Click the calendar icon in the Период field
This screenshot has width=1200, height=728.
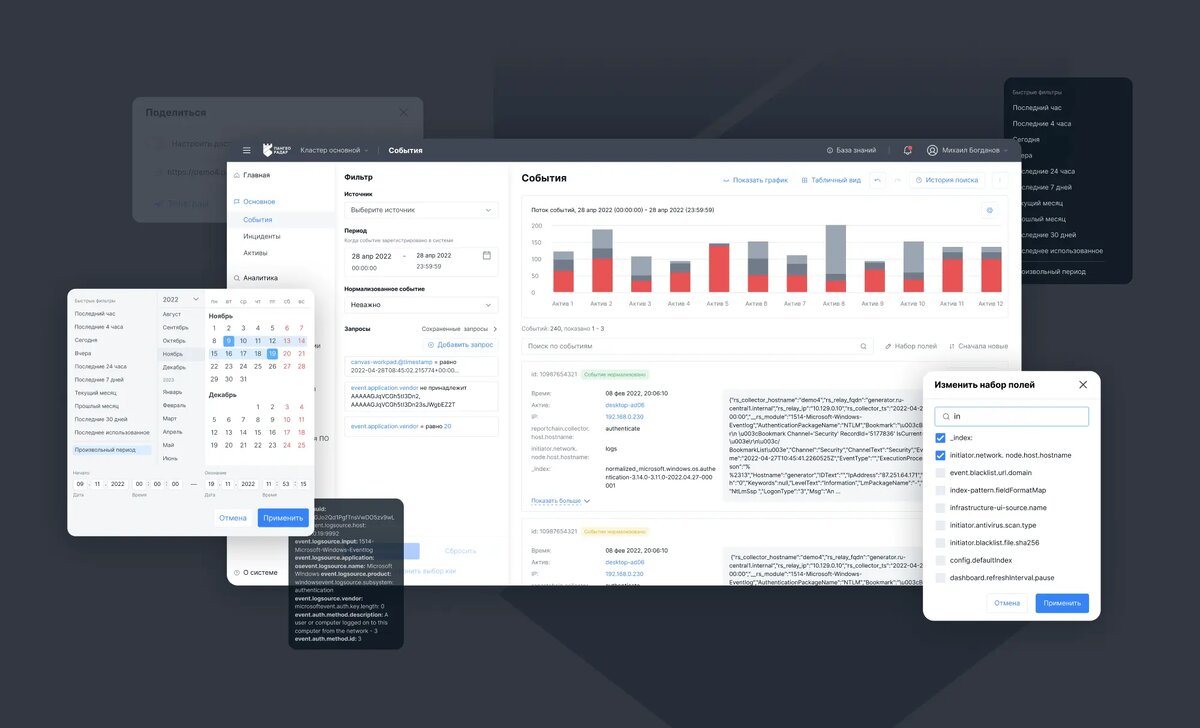click(x=487, y=256)
